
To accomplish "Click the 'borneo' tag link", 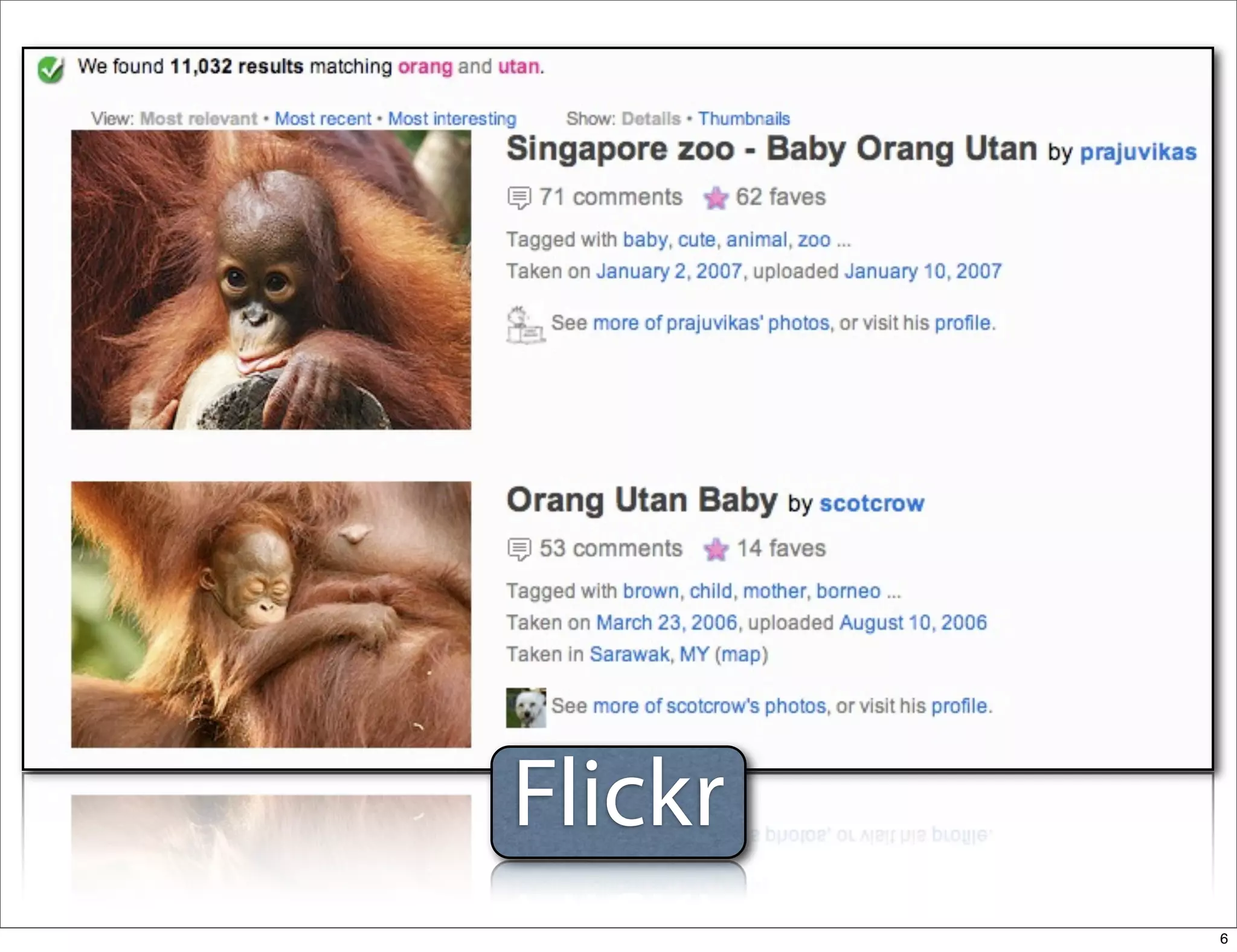I will (x=848, y=591).
